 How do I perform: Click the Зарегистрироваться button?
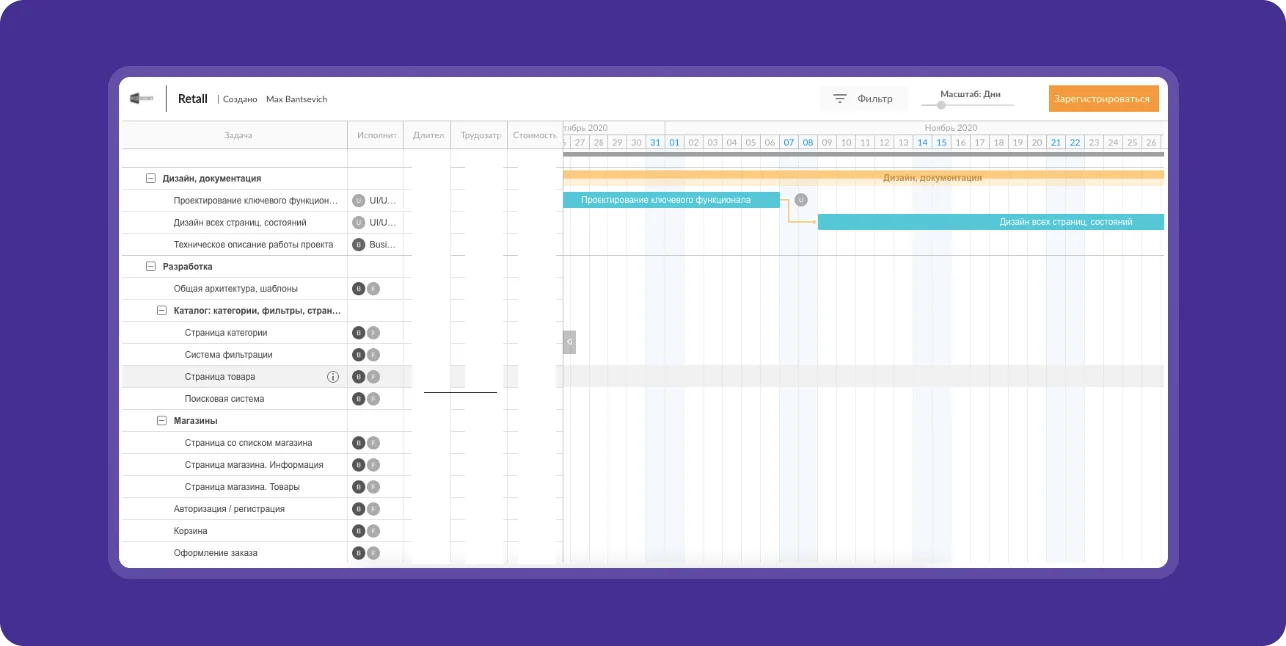1103,99
